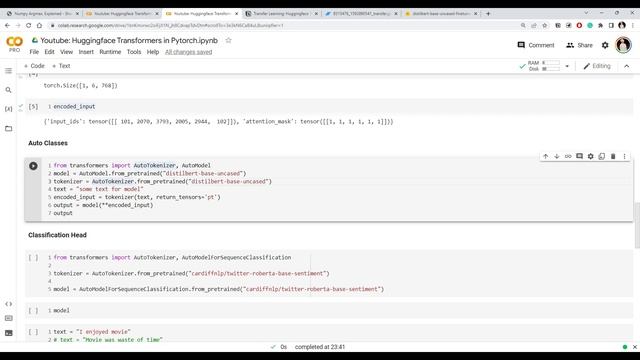This screenshot has width=640, height=360.
Task: Reload the page in the browser
Action: [29, 25]
